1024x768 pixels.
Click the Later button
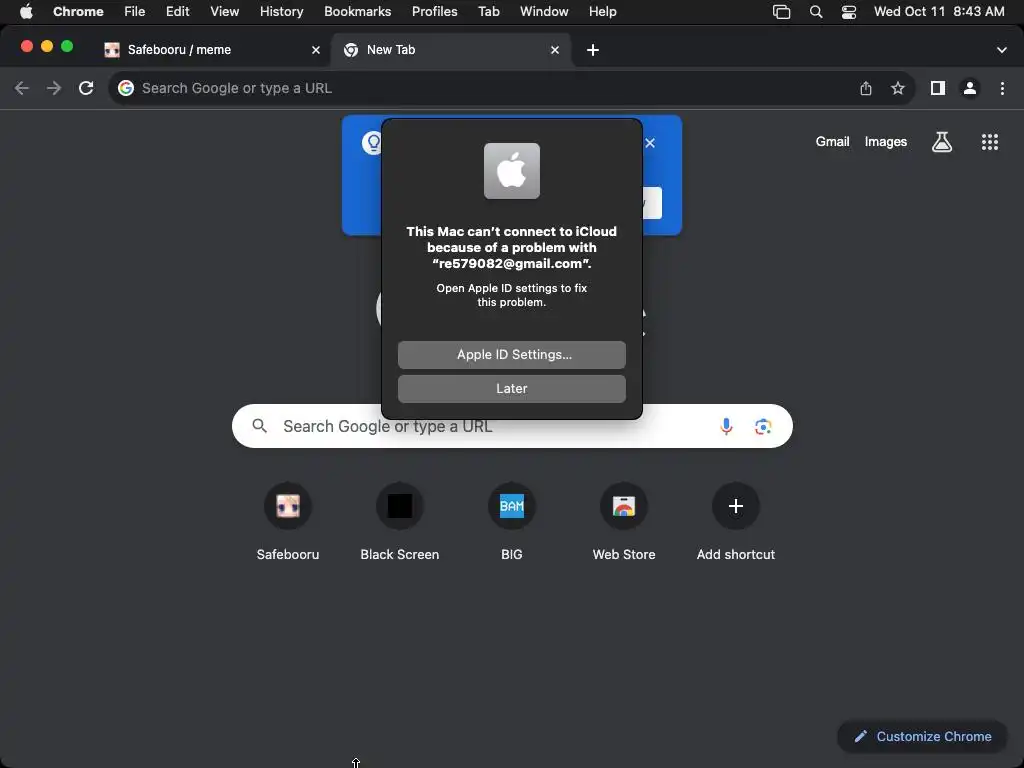click(511, 389)
